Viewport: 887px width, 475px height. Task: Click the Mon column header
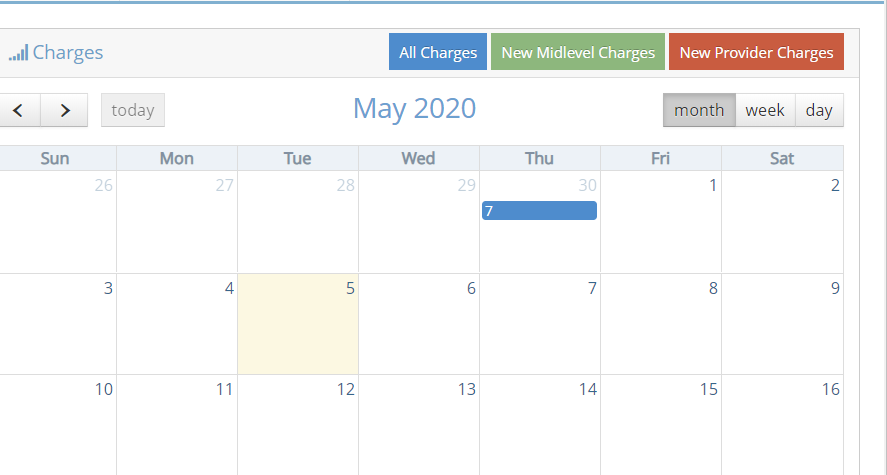pos(176,158)
